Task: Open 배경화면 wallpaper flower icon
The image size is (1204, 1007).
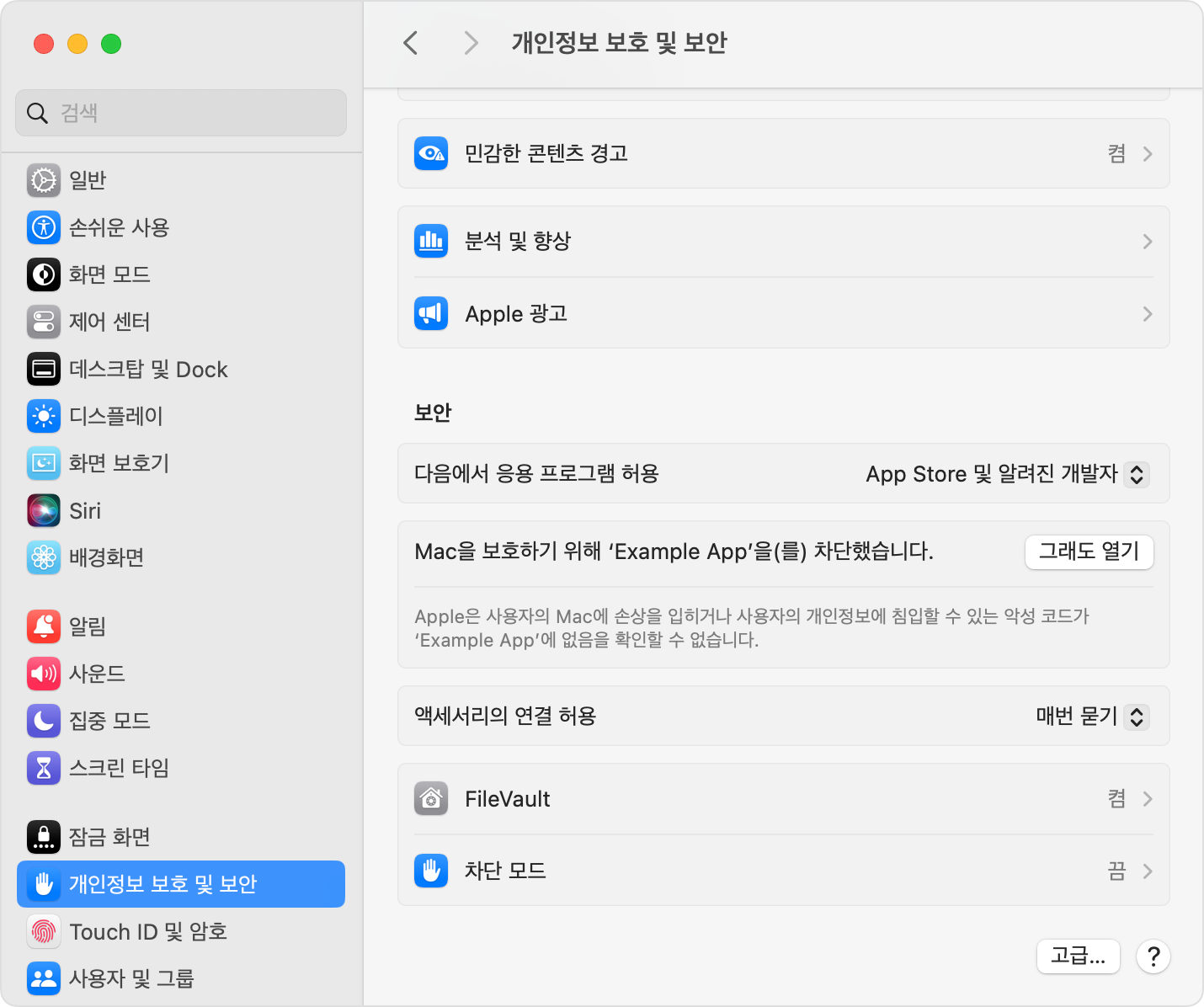Action: 44,557
